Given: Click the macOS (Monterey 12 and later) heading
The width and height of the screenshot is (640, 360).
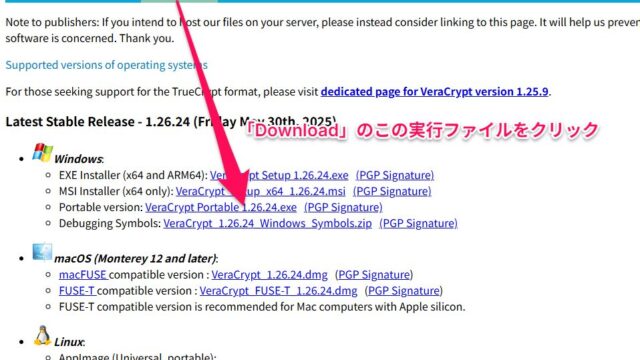Looking at the screenshot, I should click(136, 258).
